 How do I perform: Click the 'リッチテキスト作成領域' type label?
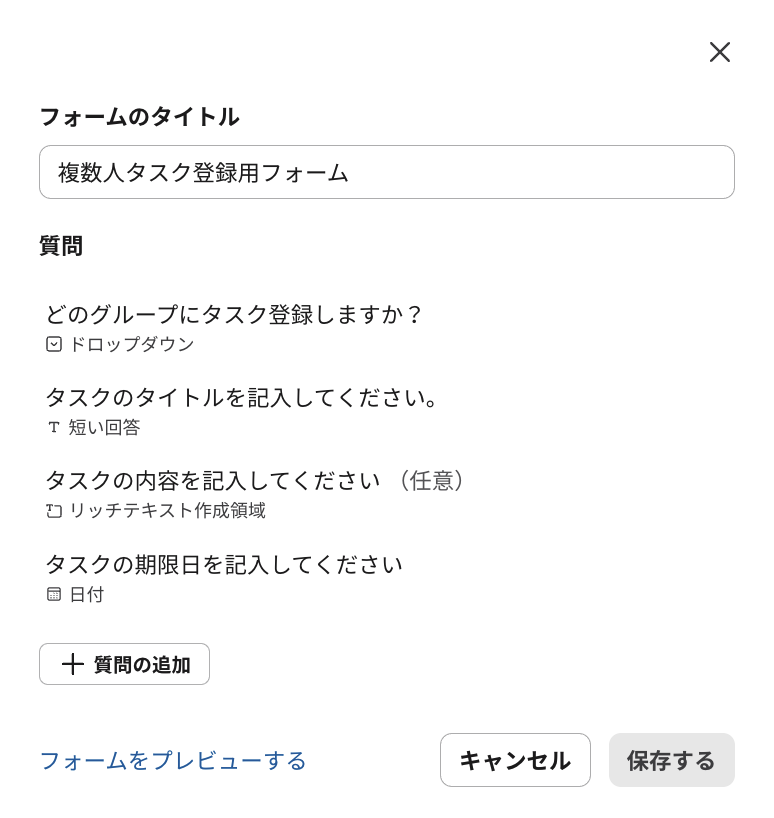tap(167, 511)
